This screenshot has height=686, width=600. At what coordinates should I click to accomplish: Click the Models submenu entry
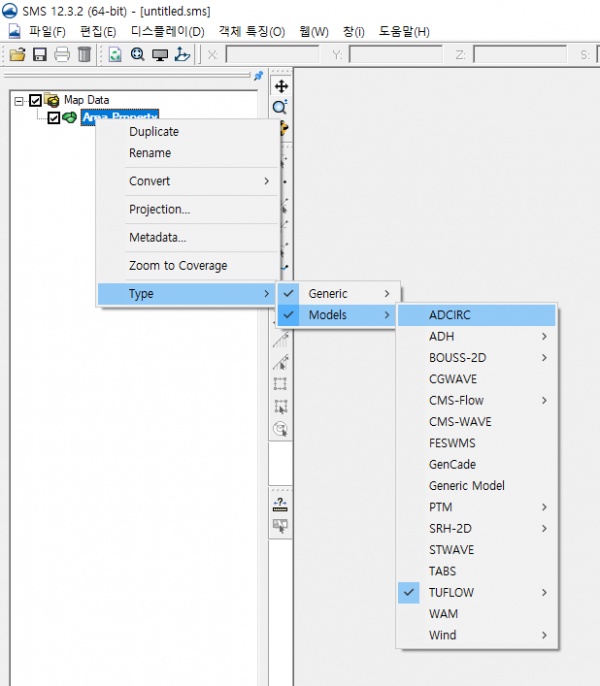(339, 315)
